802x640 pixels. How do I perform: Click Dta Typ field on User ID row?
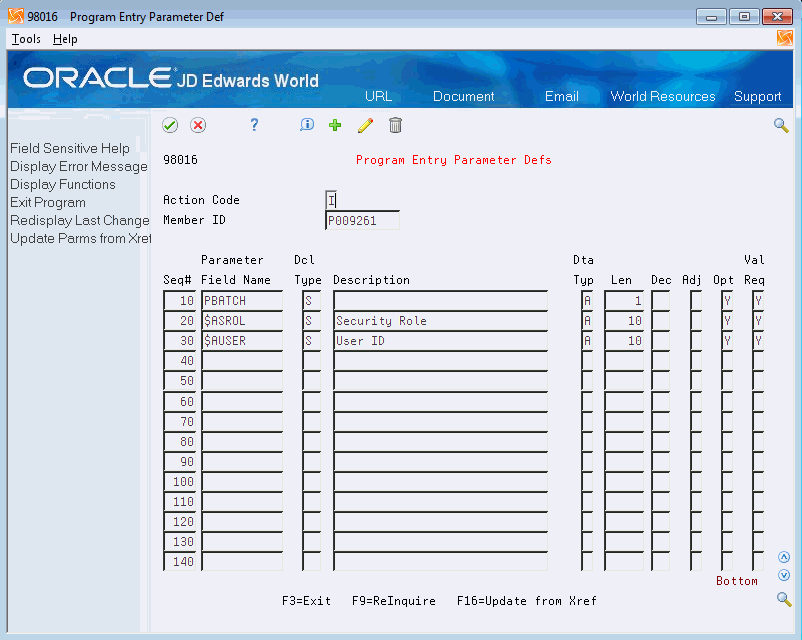click(x=587, y=341)
